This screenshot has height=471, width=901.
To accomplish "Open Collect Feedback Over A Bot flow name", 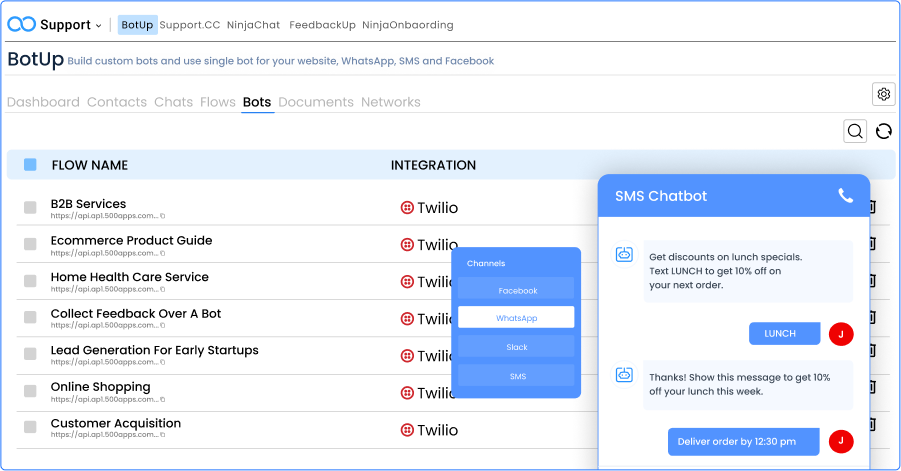I will pos(136,314).
